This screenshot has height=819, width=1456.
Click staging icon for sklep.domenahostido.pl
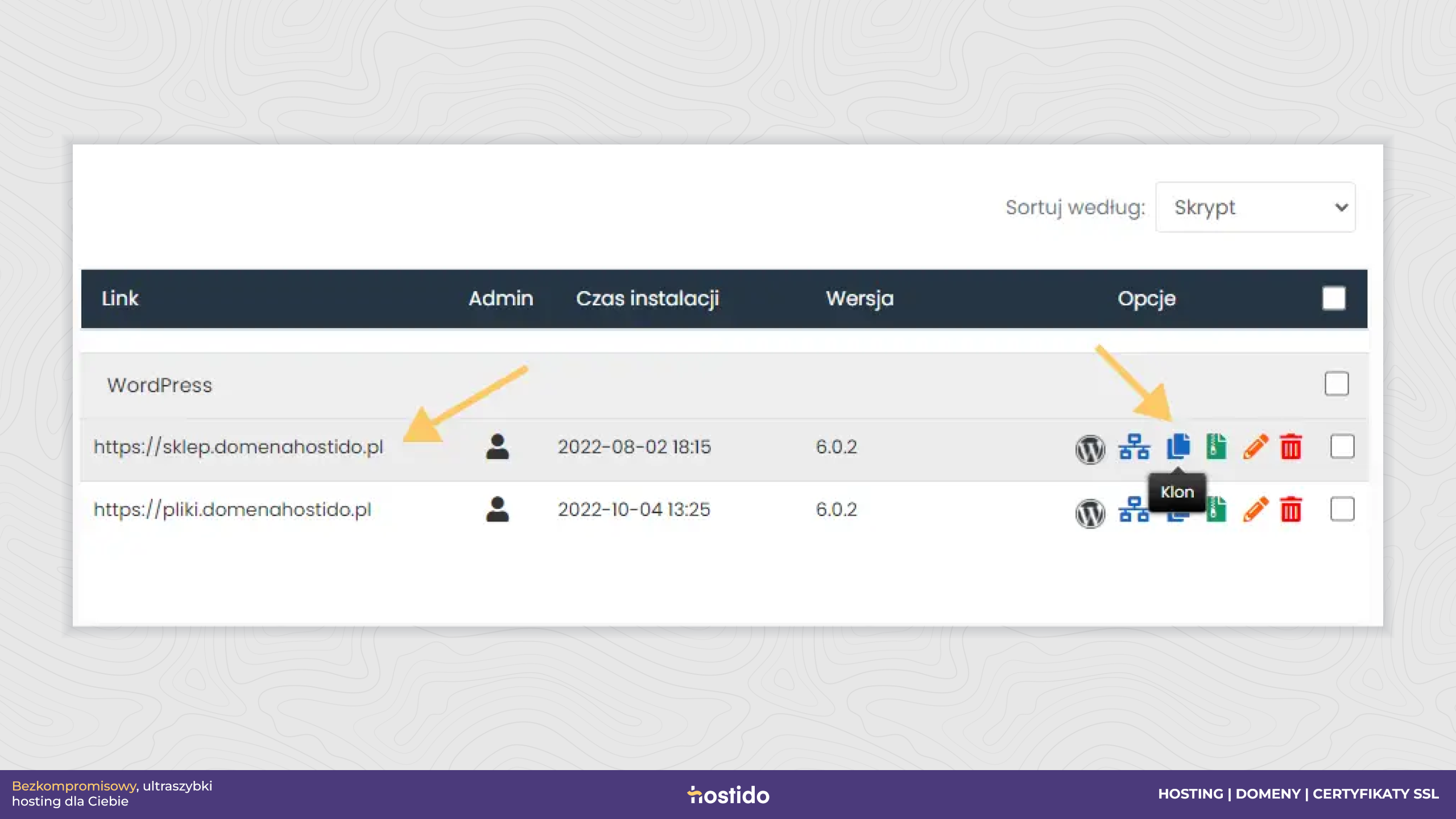tap(1134, 447)
